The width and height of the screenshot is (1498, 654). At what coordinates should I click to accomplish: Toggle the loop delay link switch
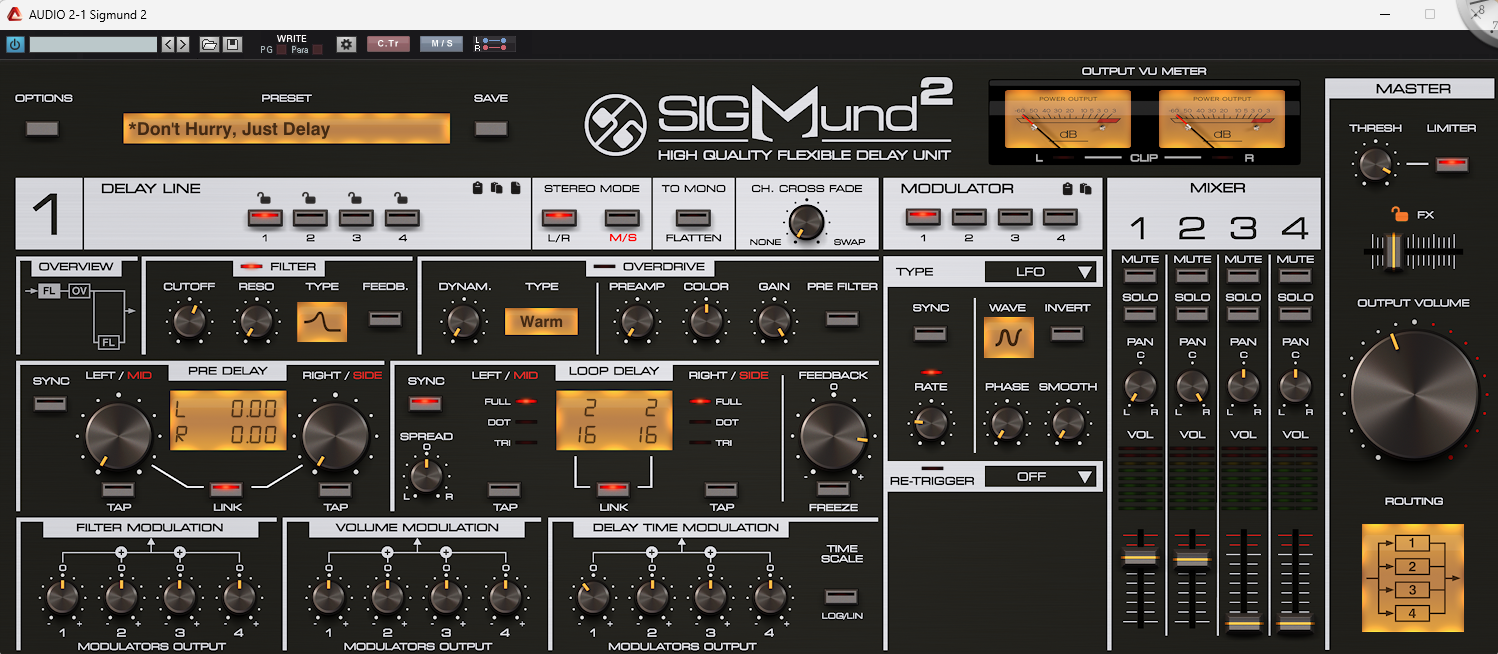613,488
